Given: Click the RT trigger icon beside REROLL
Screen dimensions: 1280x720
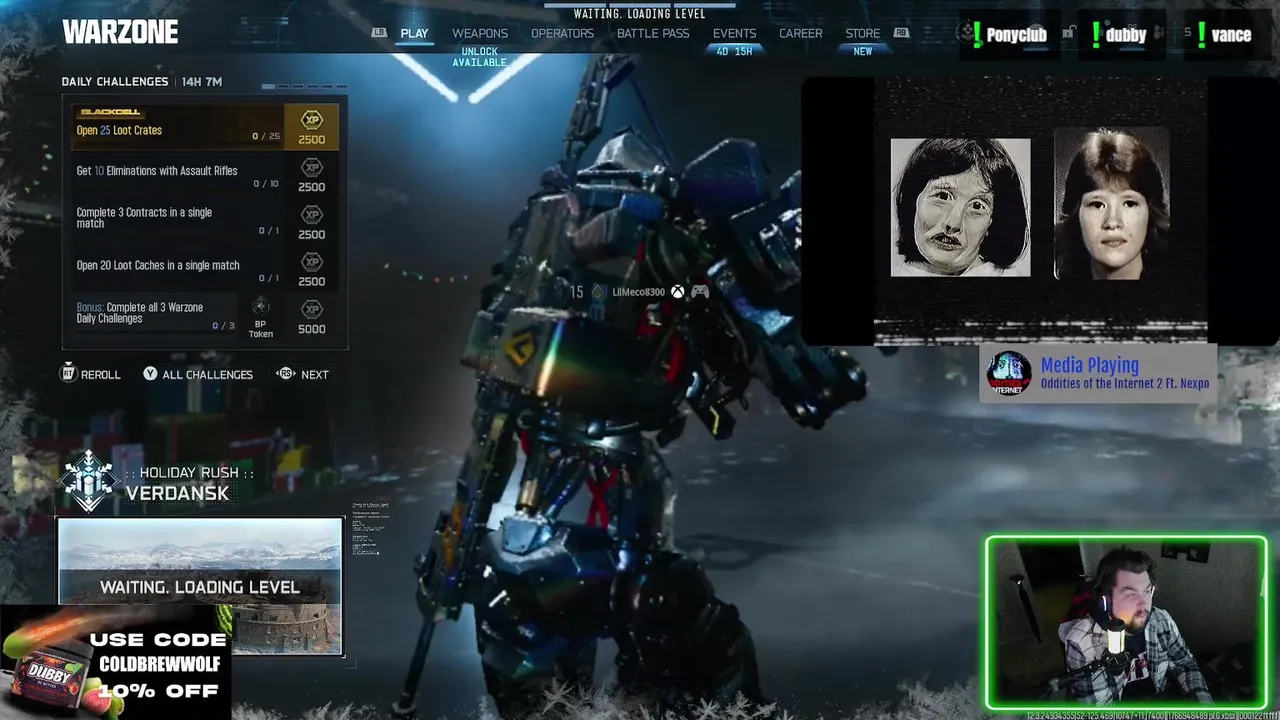Looking at the screenshot, I should (69, 373).
